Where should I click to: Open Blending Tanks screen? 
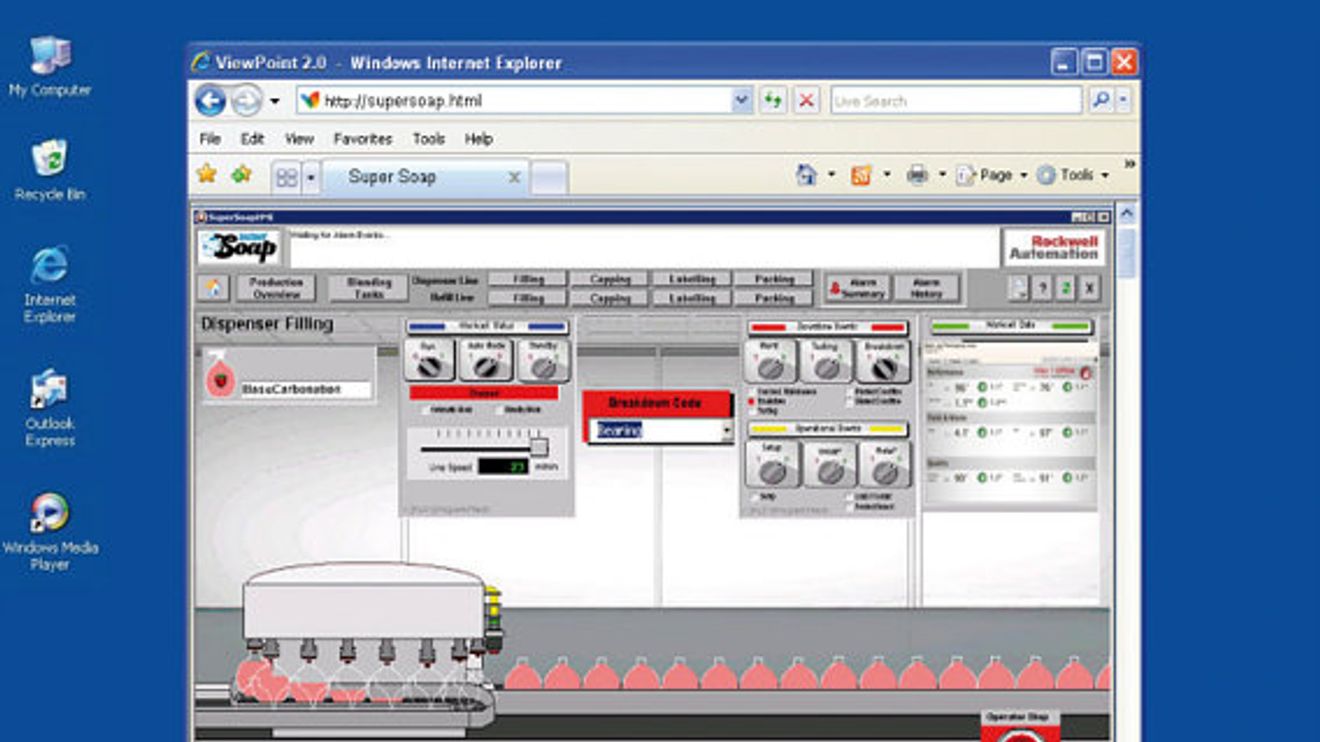[368, 288]
